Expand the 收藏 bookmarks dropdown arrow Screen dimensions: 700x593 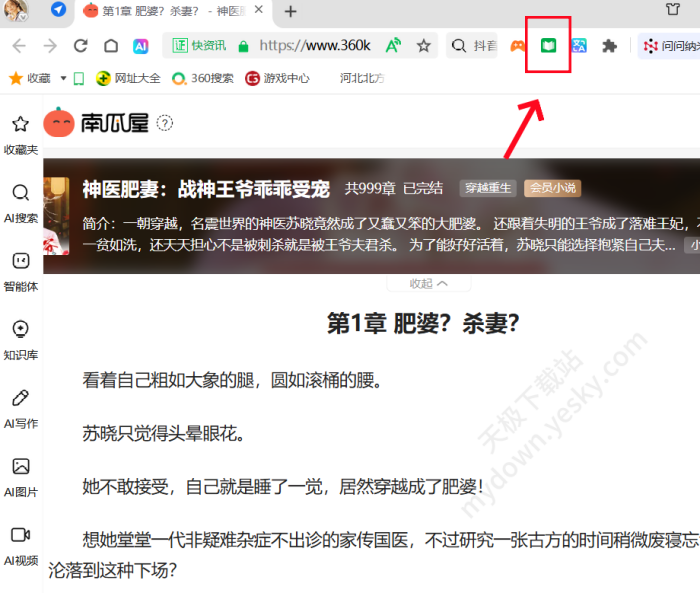pyautogui.click(x=64, y=78)
